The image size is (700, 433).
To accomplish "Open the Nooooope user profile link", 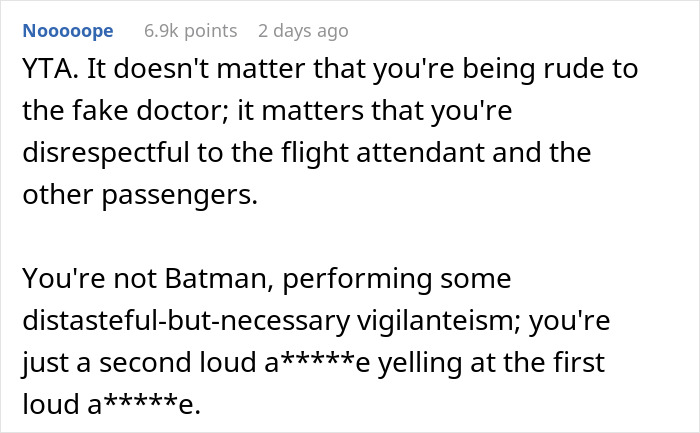I will coord(67,31).
